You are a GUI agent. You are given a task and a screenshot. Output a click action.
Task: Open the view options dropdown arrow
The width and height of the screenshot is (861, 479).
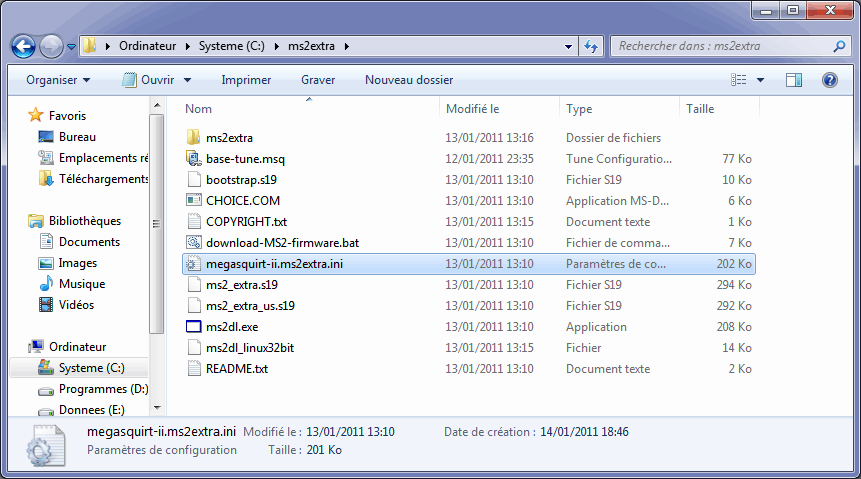click(760, 80)
